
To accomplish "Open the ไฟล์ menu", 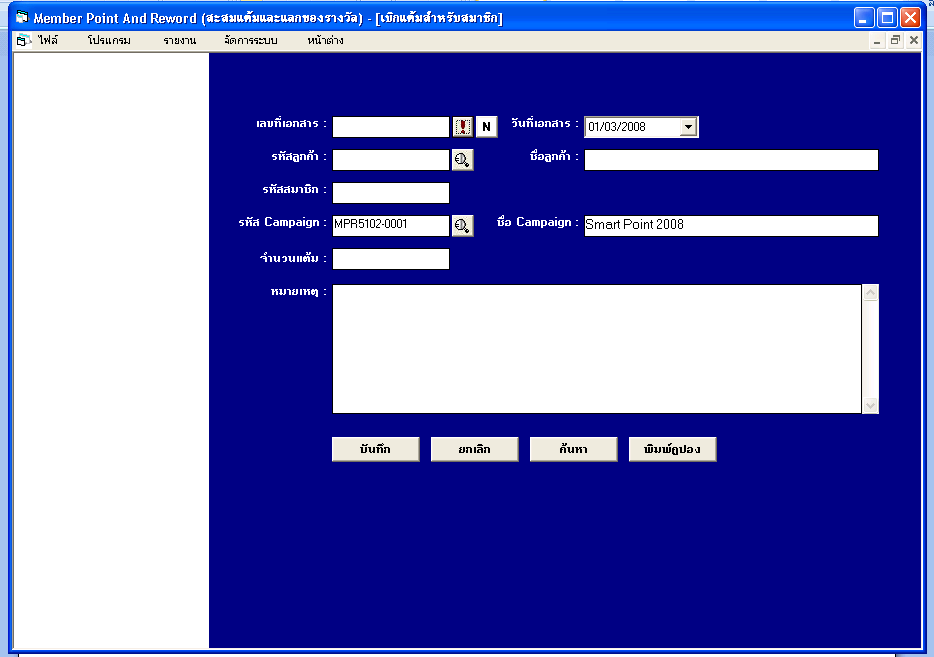I will point(48,41).
